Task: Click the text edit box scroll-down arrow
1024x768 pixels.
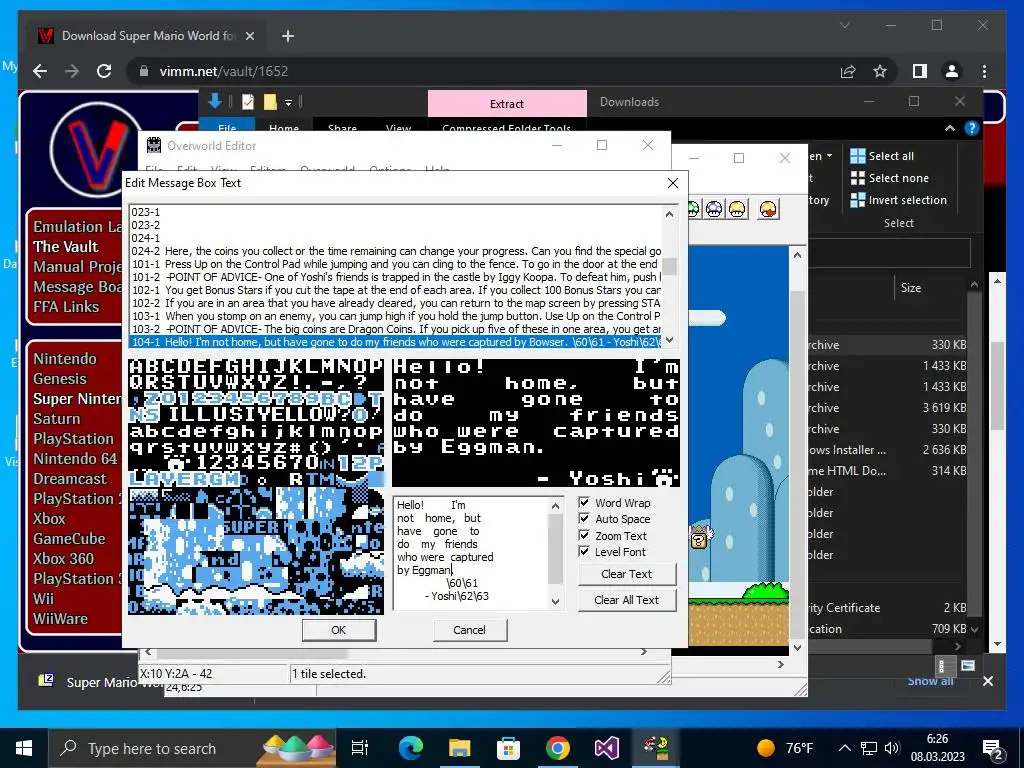Action: tap(555, 601)
